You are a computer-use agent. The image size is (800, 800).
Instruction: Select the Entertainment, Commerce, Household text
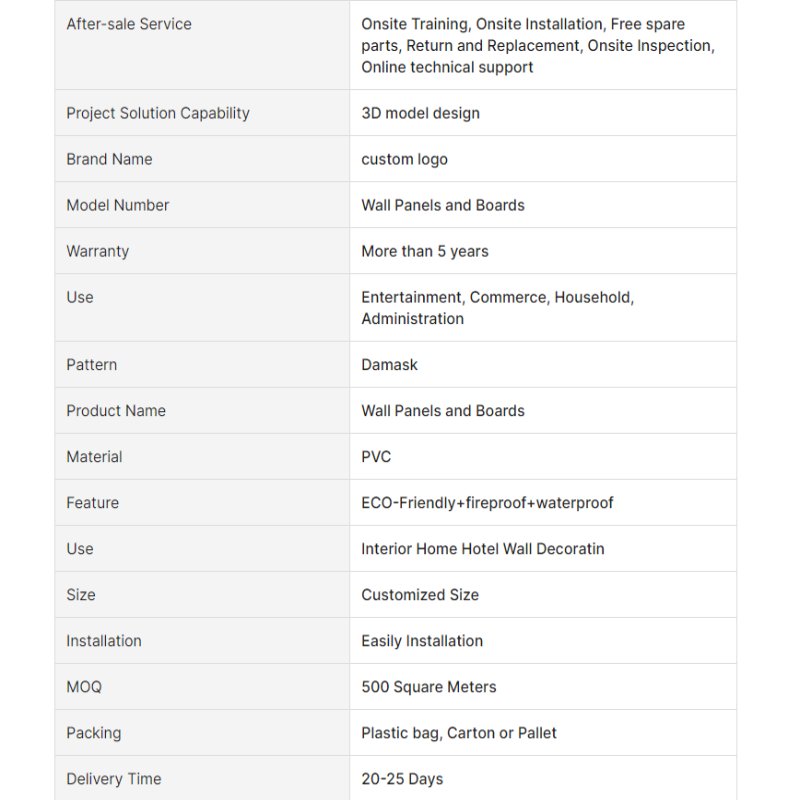coord(498,297)
